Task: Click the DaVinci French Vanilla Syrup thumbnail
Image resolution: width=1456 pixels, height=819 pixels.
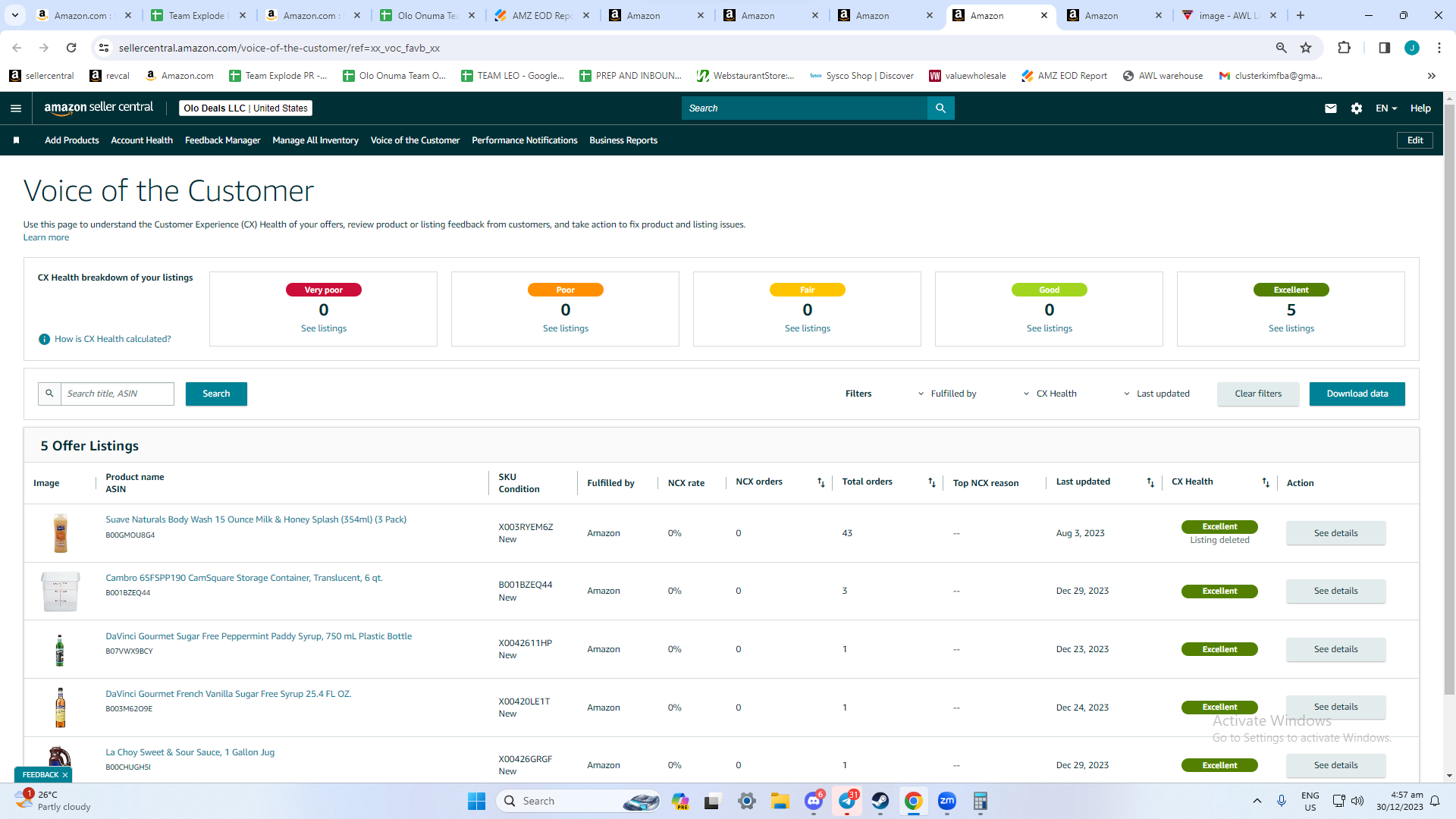Action: click(61, 707)
